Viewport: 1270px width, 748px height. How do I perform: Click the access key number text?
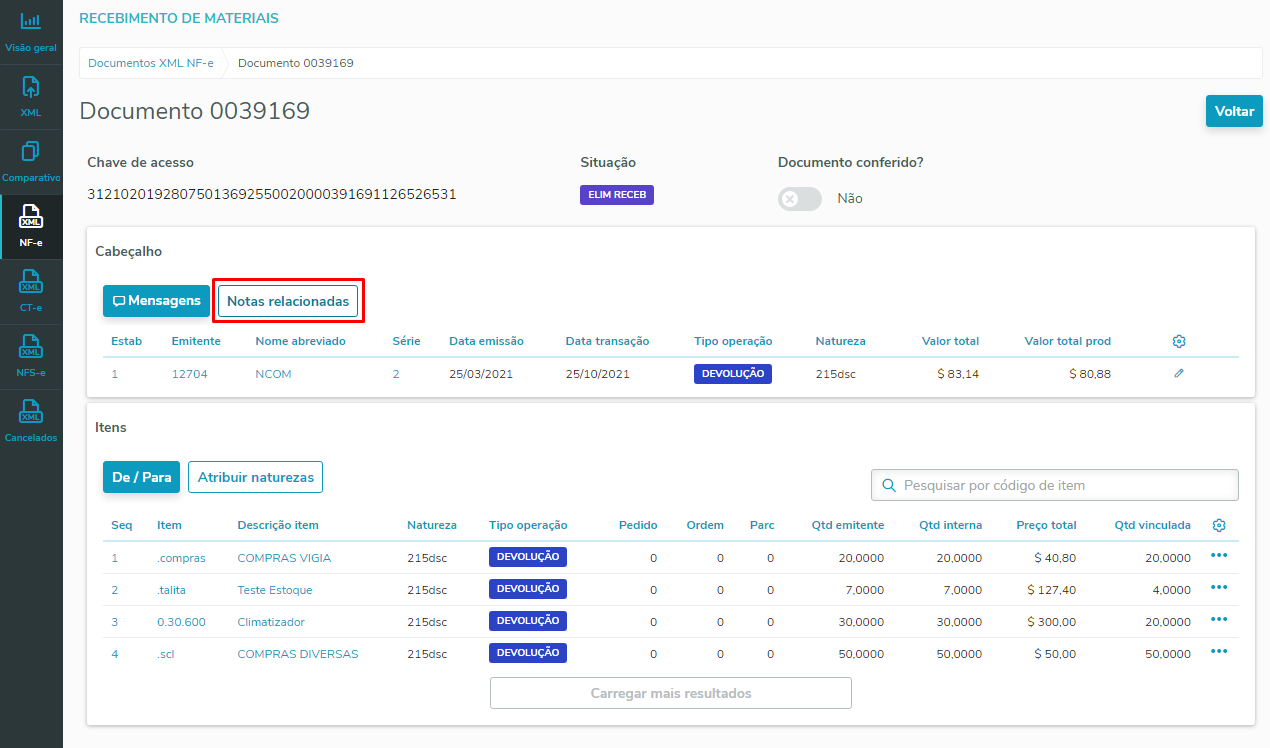(x=272, y=194)
